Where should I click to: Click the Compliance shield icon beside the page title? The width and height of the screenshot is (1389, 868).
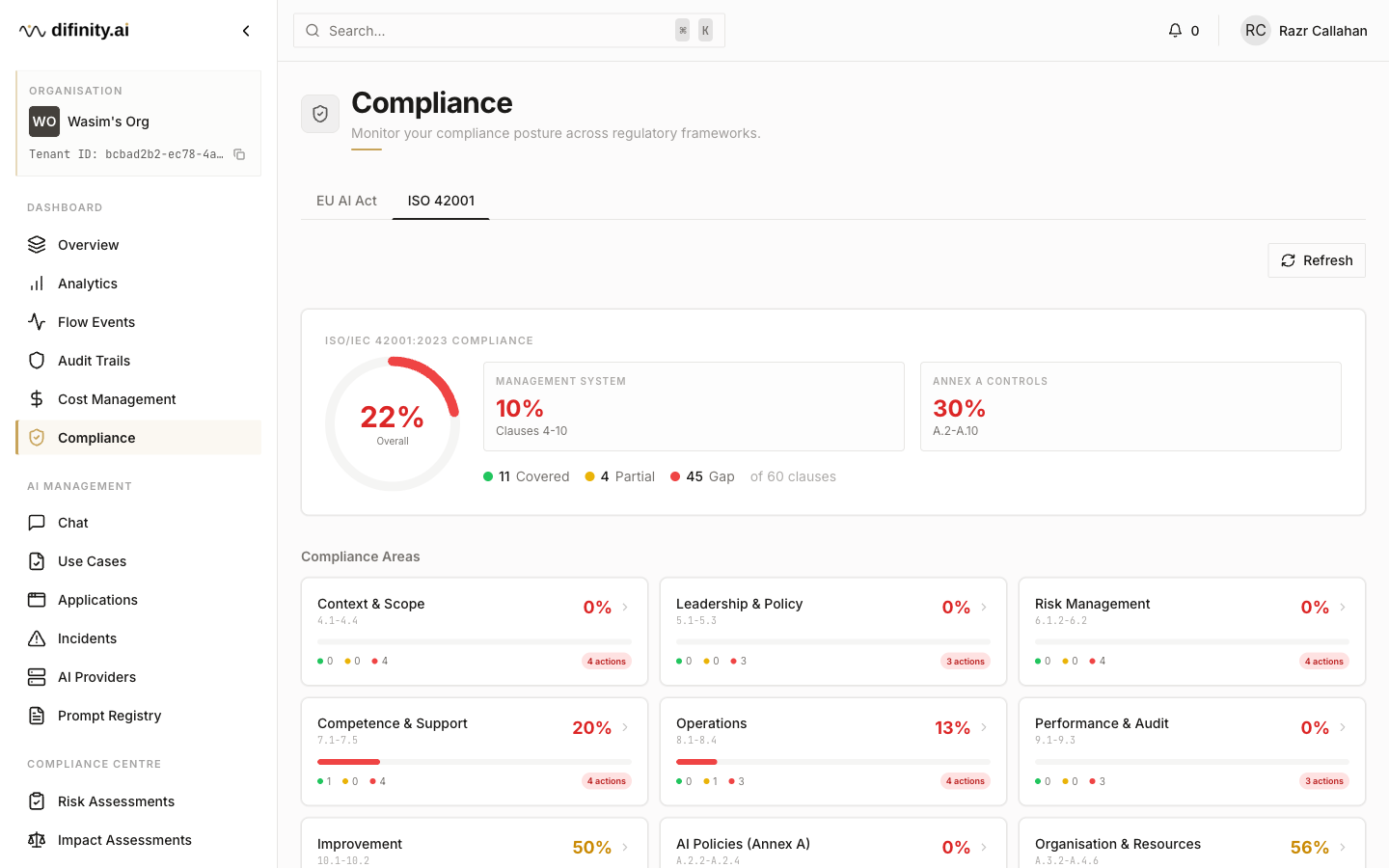[x=320, y=114]
